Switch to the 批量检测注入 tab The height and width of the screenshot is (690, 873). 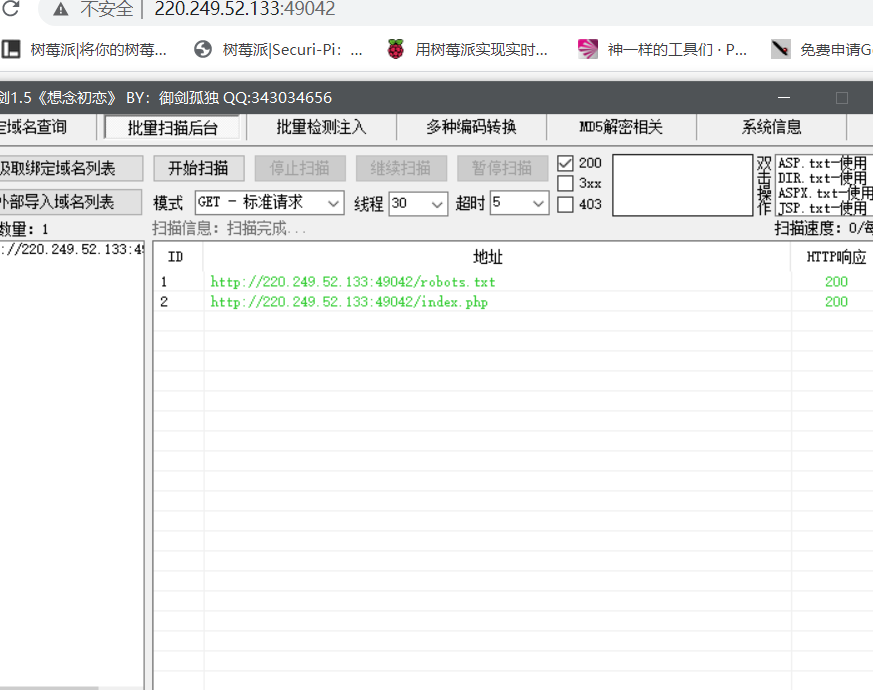tap(321, 127)
